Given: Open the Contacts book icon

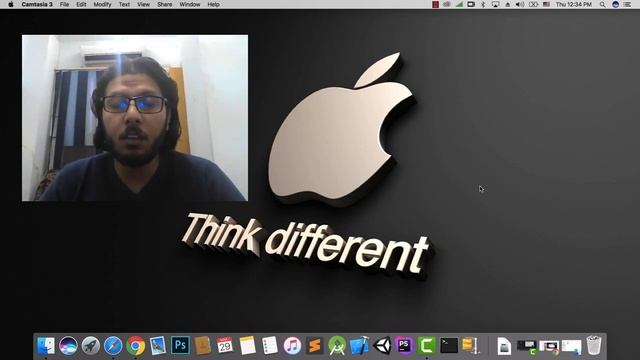Looking at the screenshot, I should (x=203, y=346).
